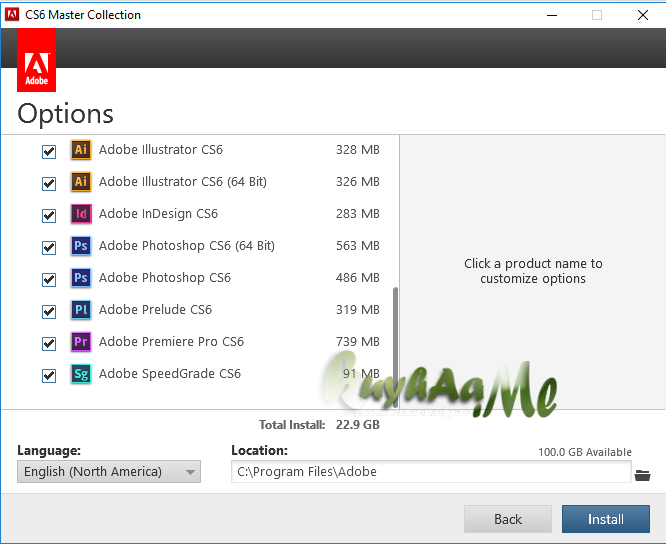Click the Adobe Illustrator CS6 Ai icon
This screenshot has height=544, width=666.
coord(81,149)
